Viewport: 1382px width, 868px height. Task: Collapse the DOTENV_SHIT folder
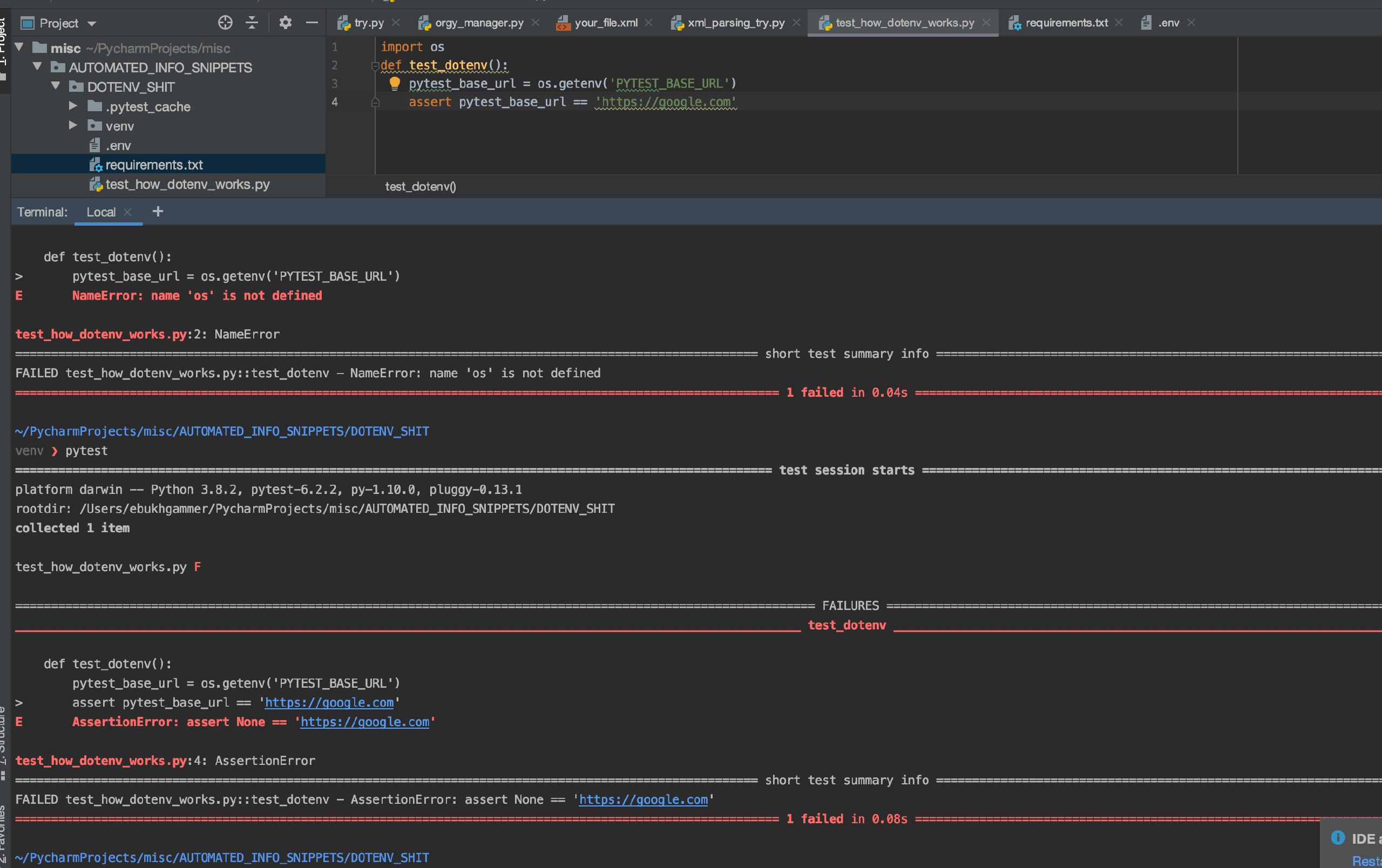(x=56, y=86)
